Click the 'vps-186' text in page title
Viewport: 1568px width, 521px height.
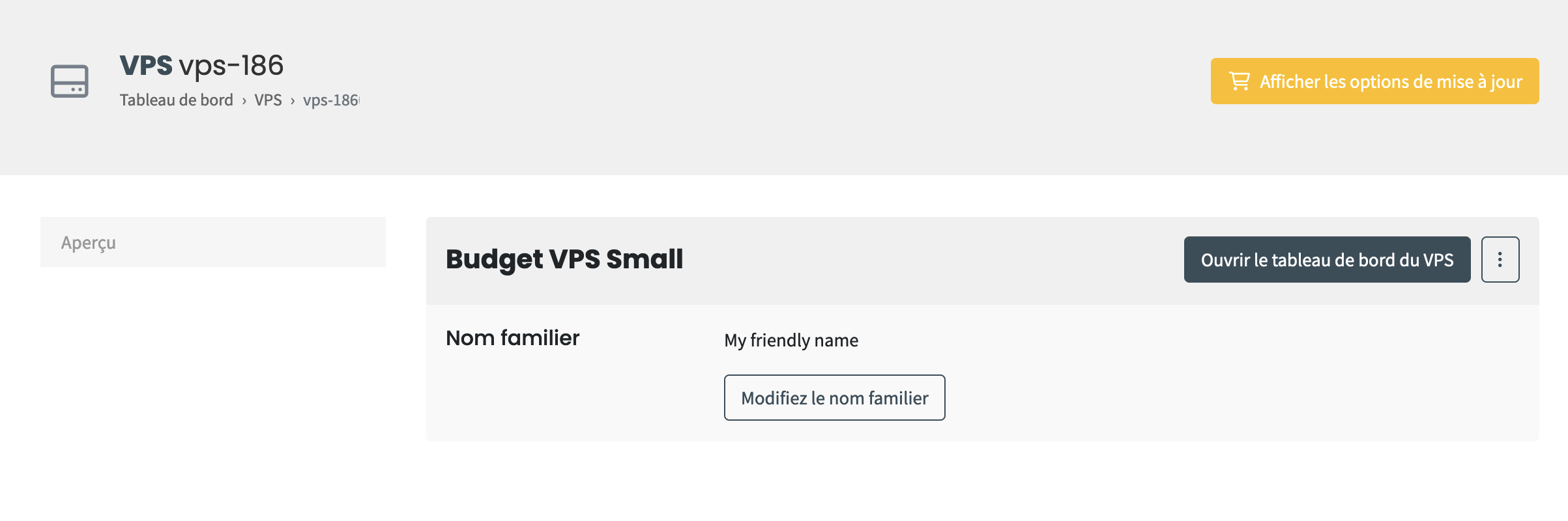tap(231, 65)
